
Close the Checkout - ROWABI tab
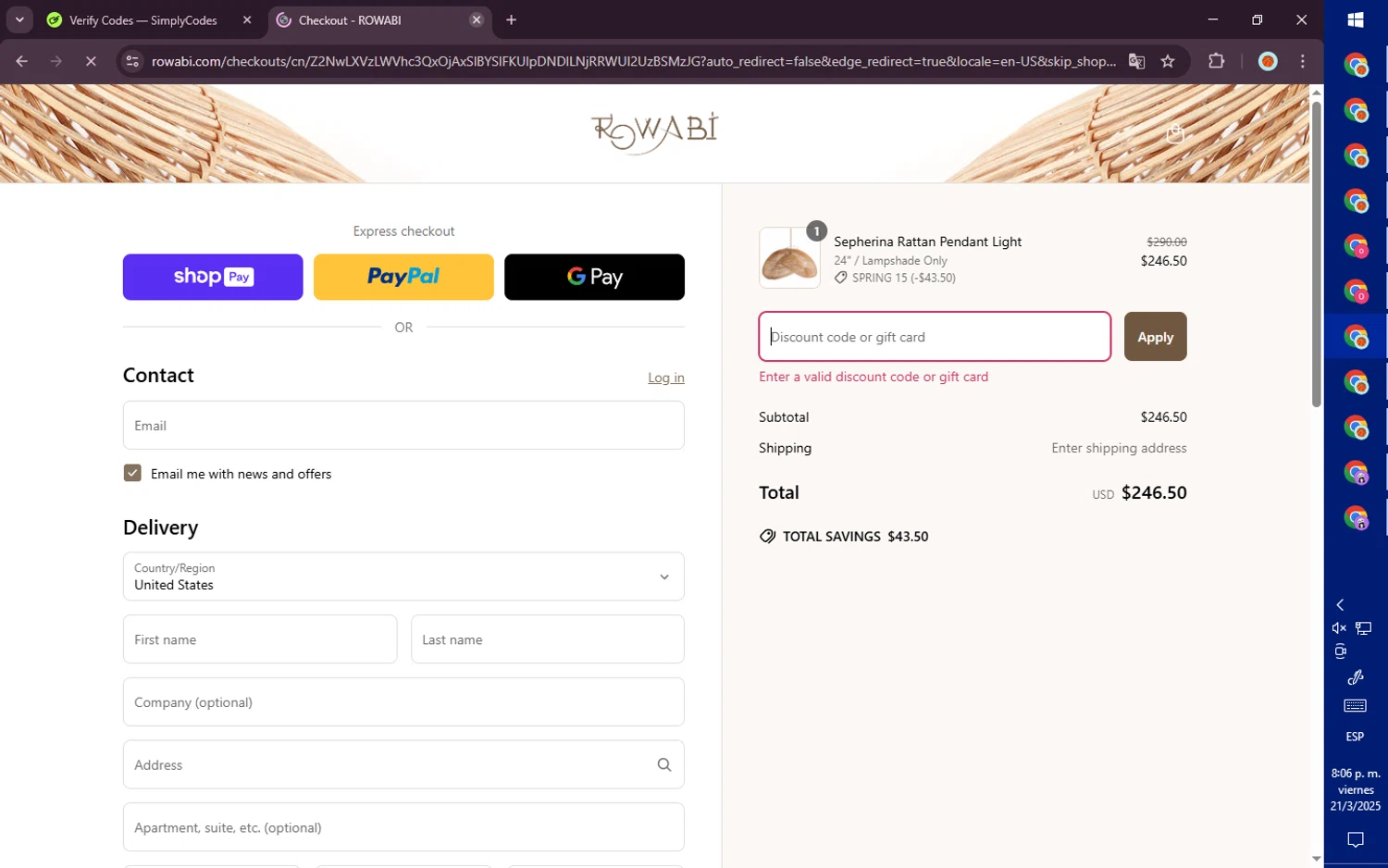[x=477, y=19]
